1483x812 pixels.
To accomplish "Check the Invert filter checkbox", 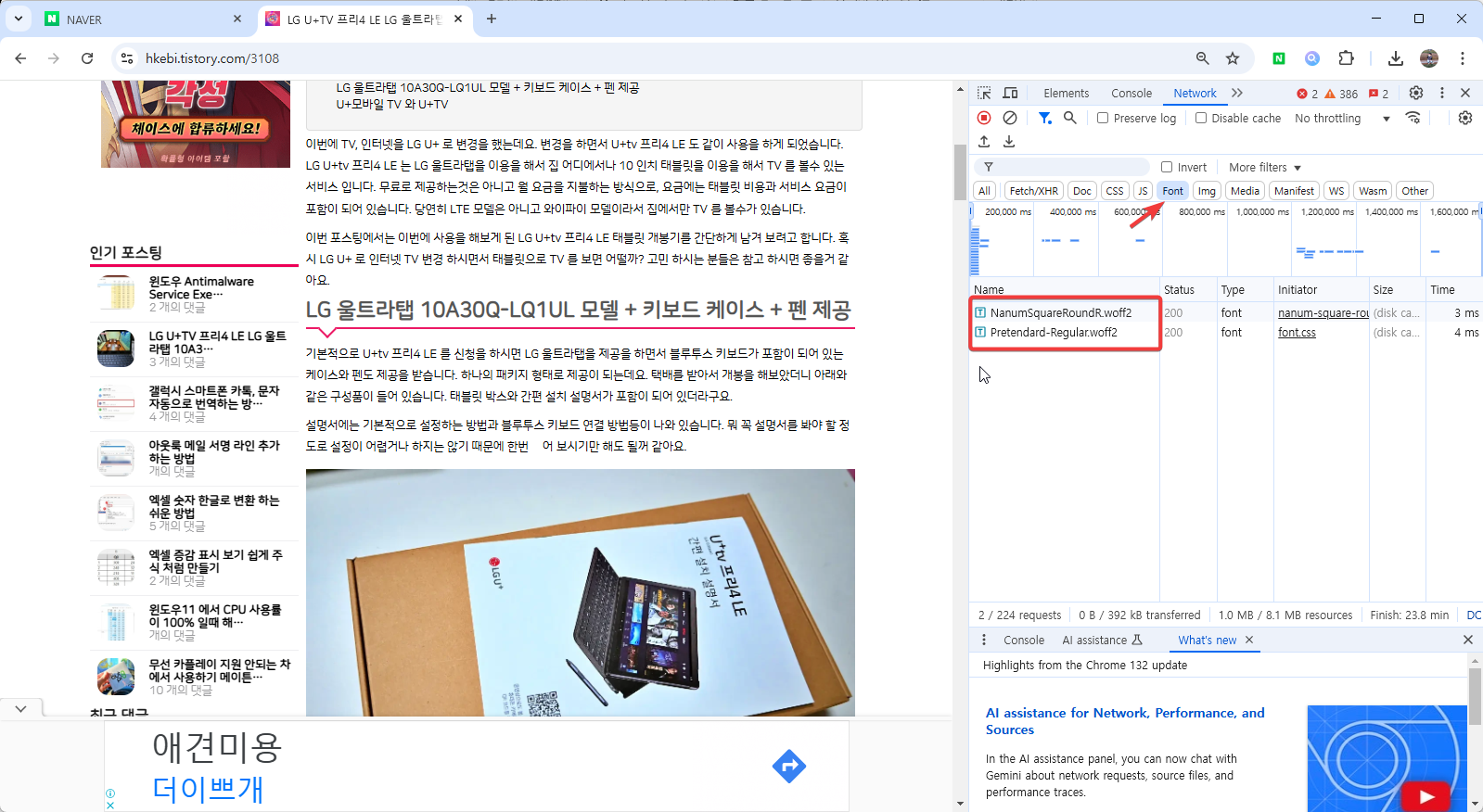I will pyautogui.click(x=1167, y=167).
